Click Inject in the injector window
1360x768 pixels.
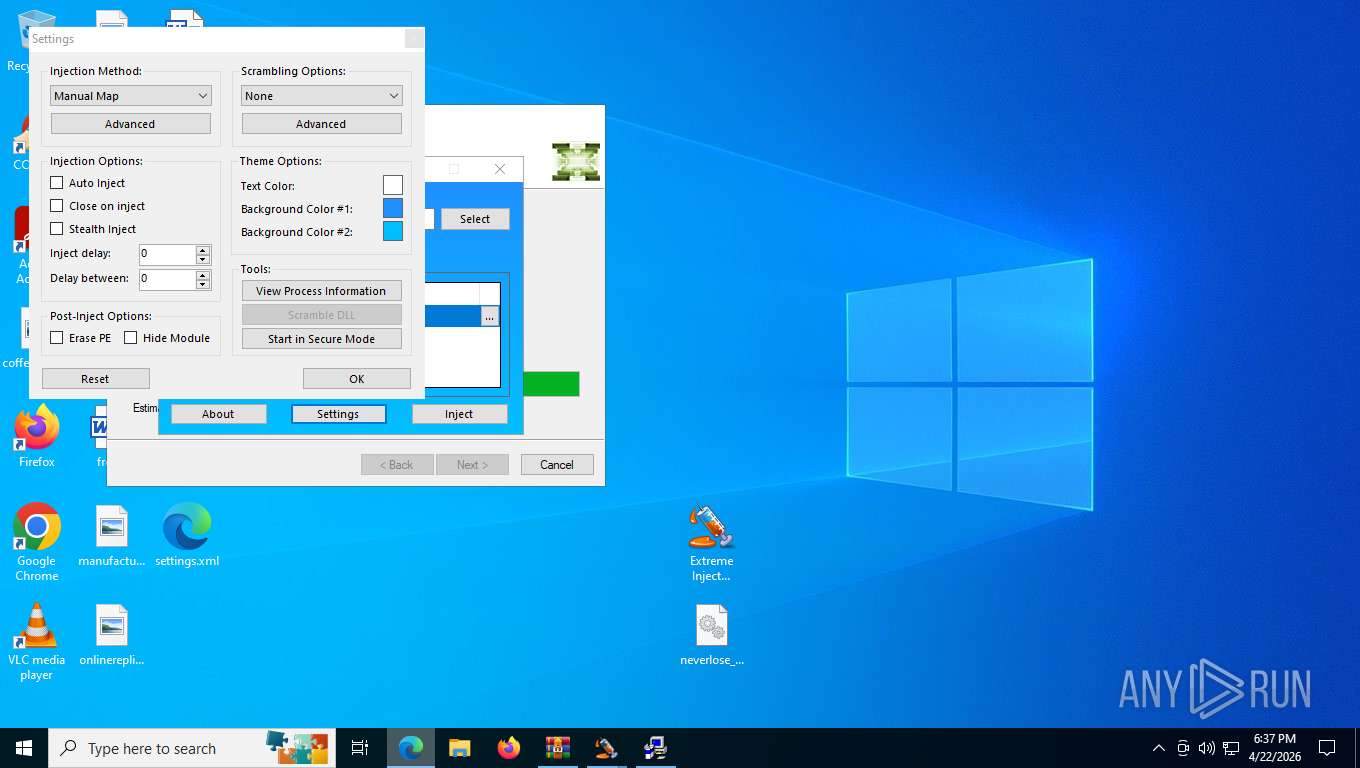tap(459, 414)
